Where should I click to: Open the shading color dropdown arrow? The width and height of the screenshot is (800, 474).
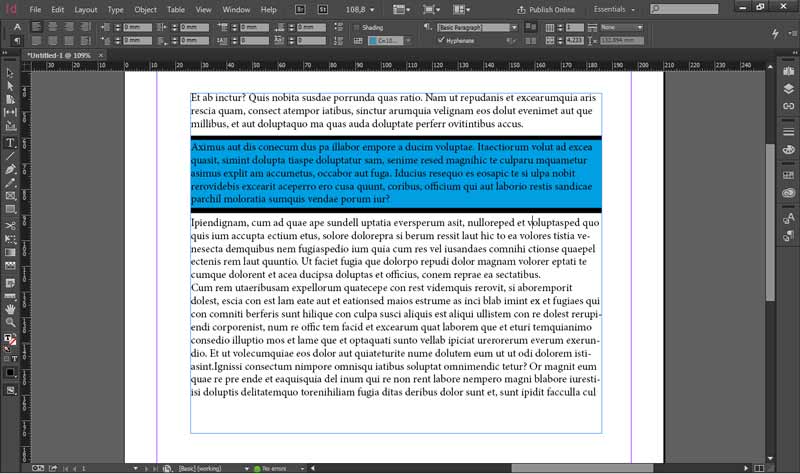(x=408, y=40)
